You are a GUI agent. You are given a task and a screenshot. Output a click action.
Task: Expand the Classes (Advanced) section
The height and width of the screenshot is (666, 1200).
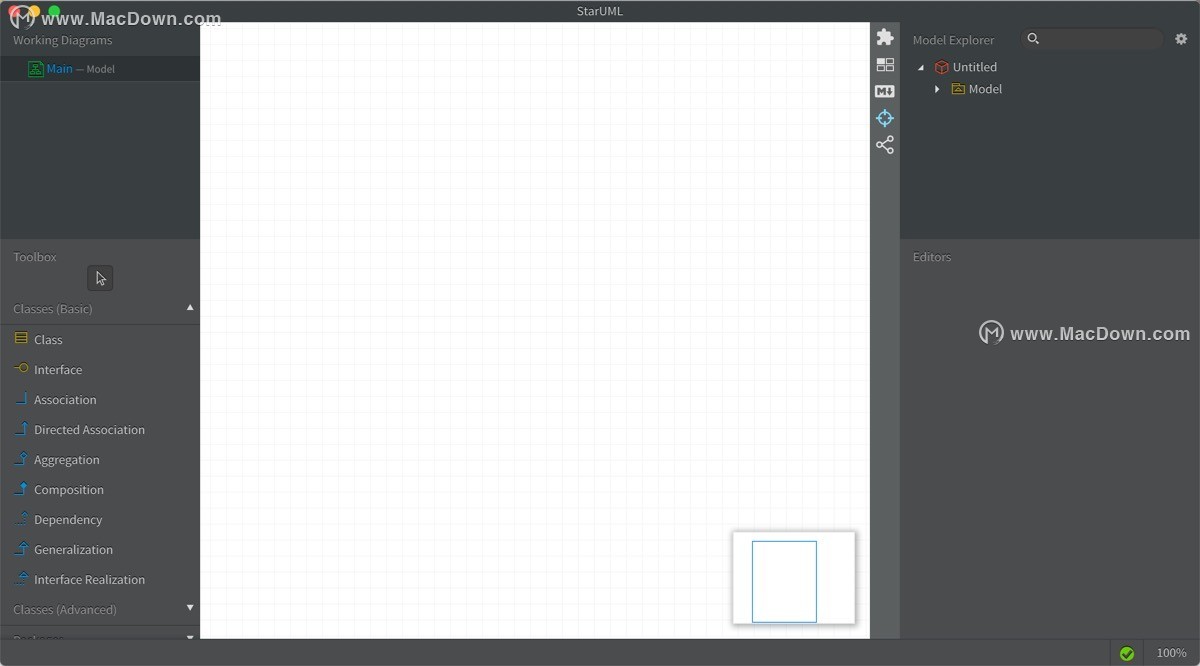[190, 608]
